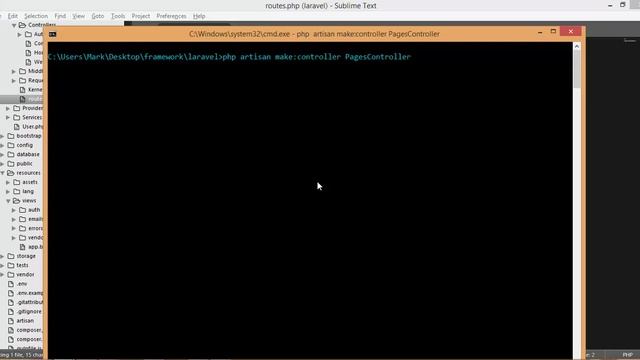Screen dimensions: 640x360
Task: Expand the tests folder arrow
Action: click(x=2, y=265)
